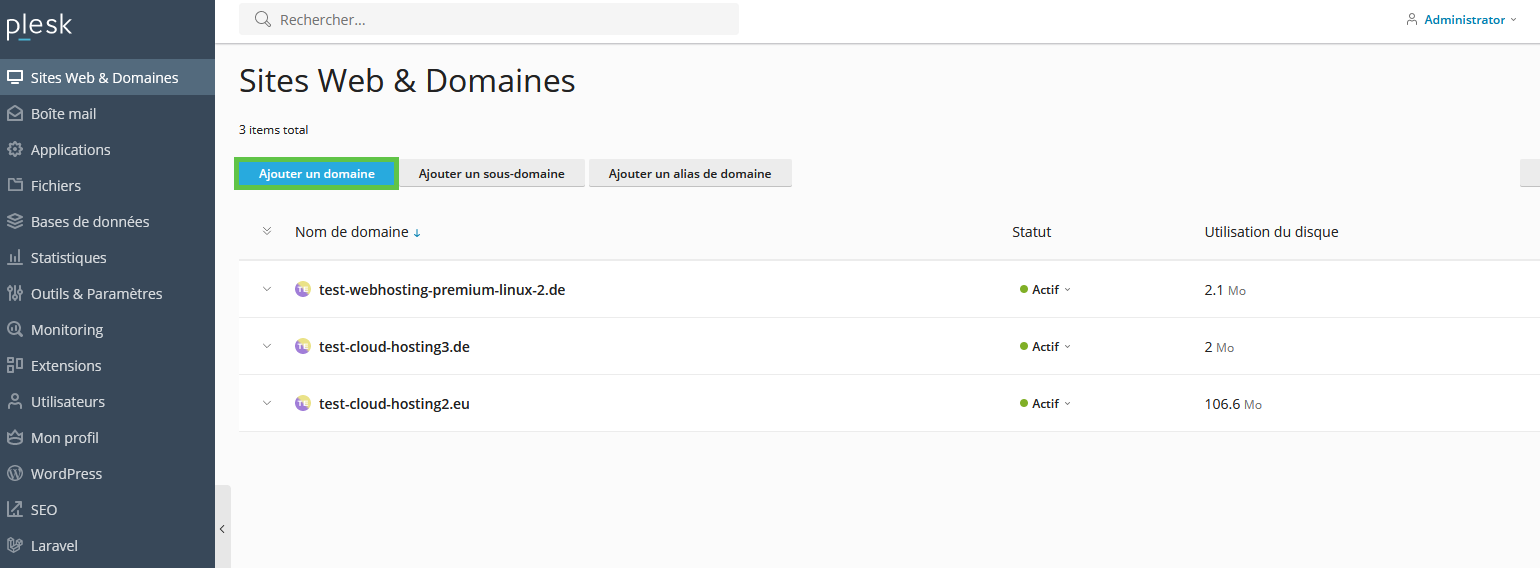This screenshot has width=1540, height=568.
Task: Click the "3 items total" text
Action: [274, 130]
